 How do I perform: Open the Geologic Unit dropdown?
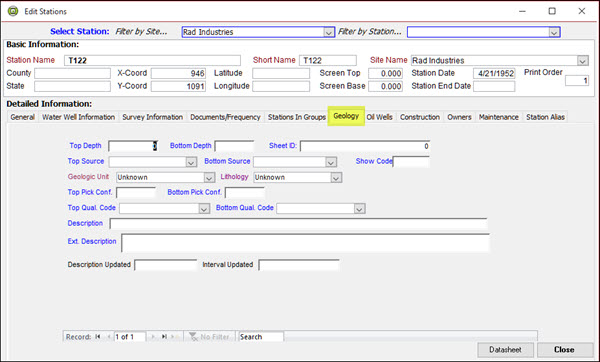pos(209,178)
